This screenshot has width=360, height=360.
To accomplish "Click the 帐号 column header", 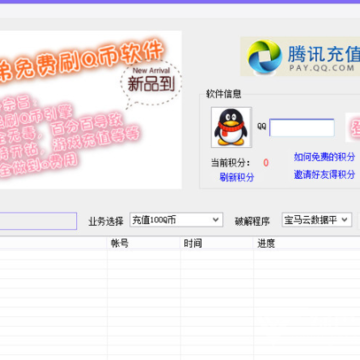I will [x=144, y=243].
